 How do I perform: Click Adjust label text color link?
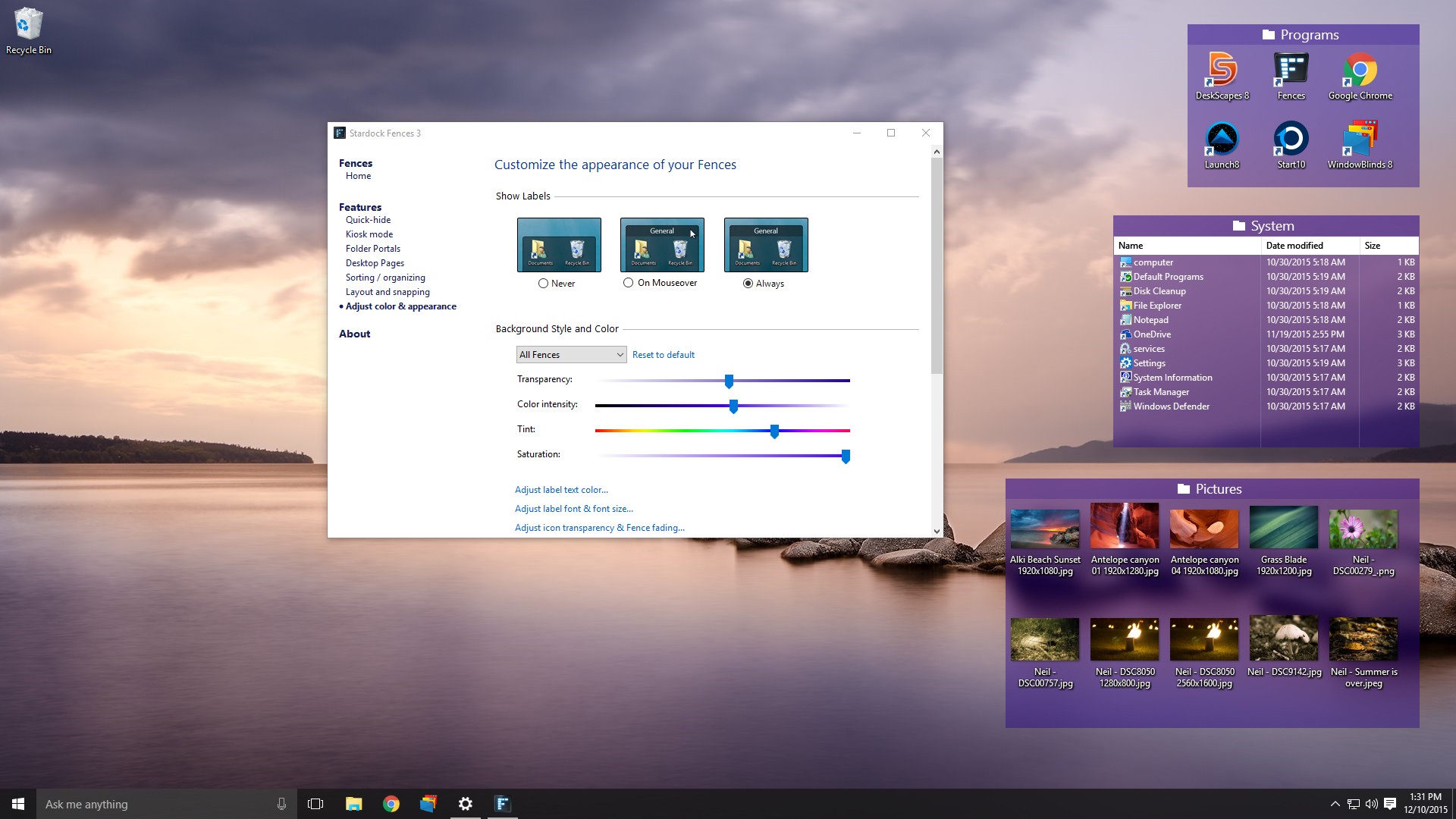tap(561, 489)
